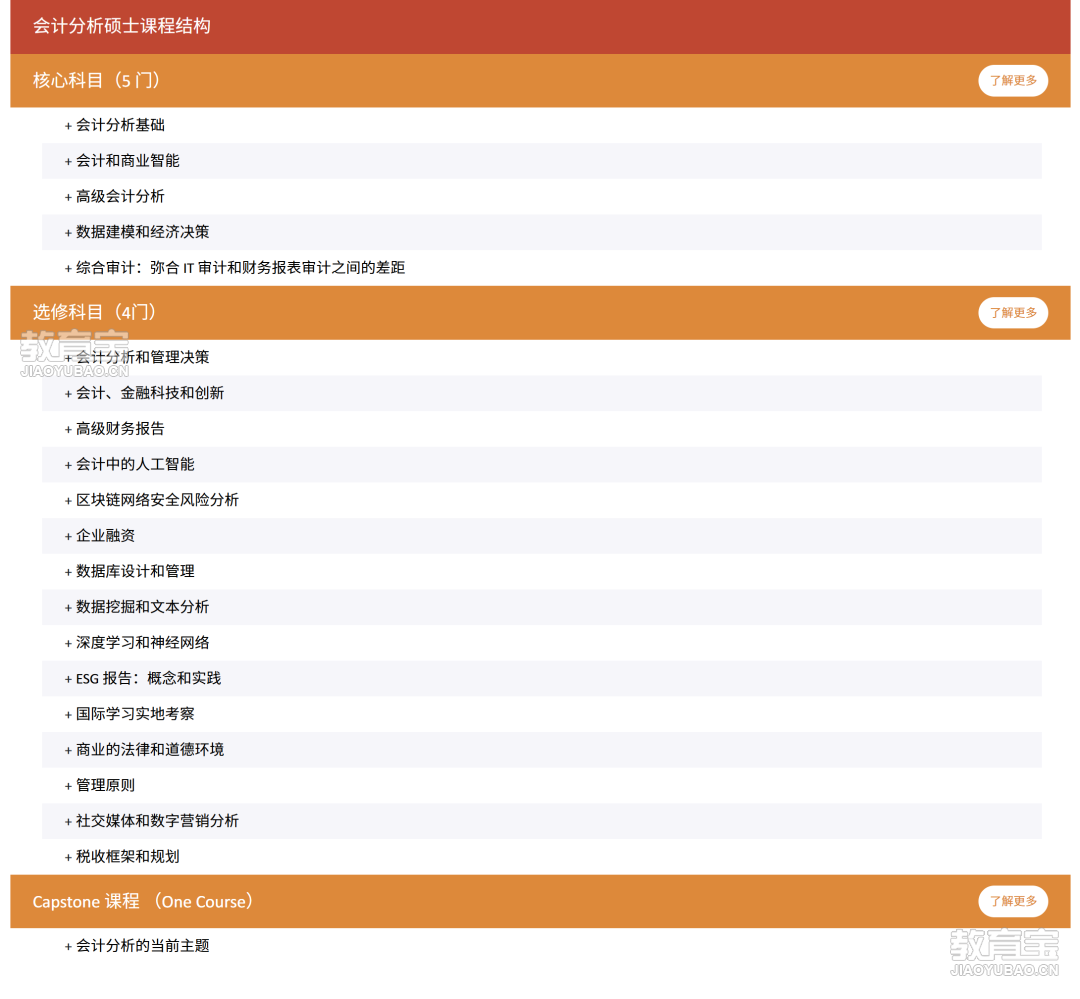Expand 综合审计 IT 审计 course row
The image size is (1080, 999).
coord(541,268)
